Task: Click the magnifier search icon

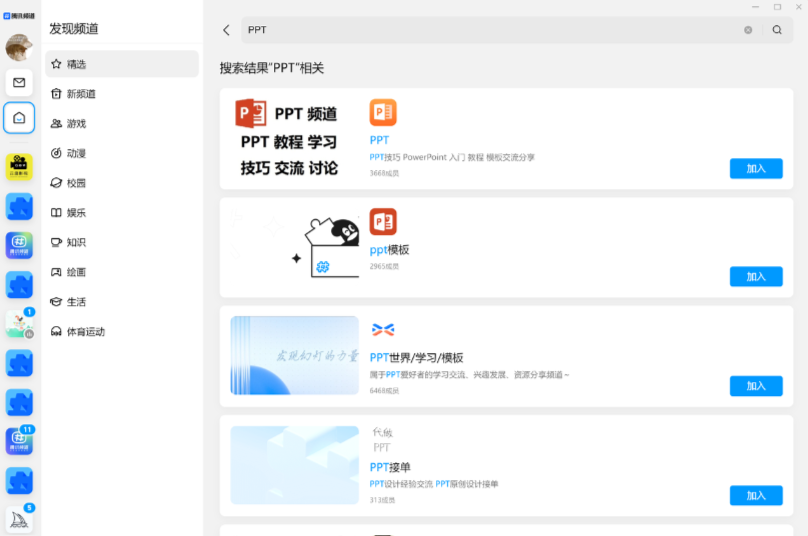Action: click(777, 30)
